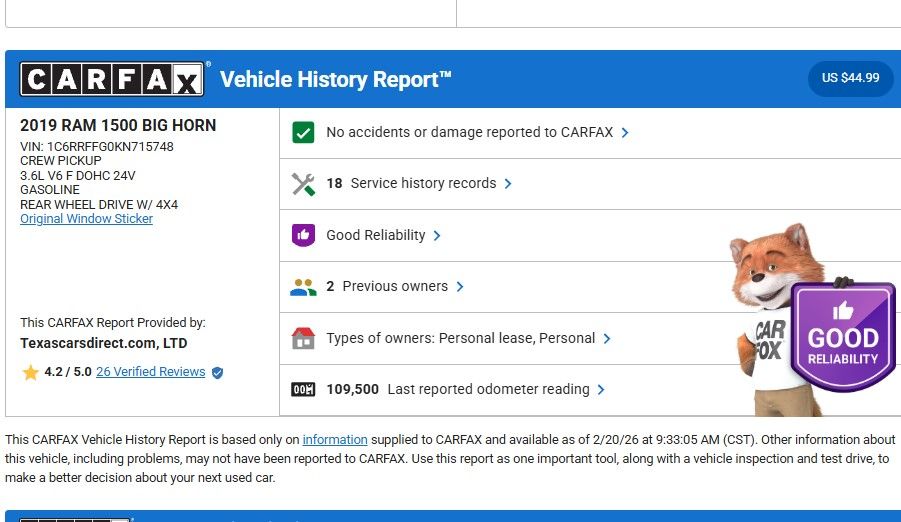This screenshot has height=522, width=901.
Task: Expand the Good Reliability chevron
Action: tap(437, 236)
